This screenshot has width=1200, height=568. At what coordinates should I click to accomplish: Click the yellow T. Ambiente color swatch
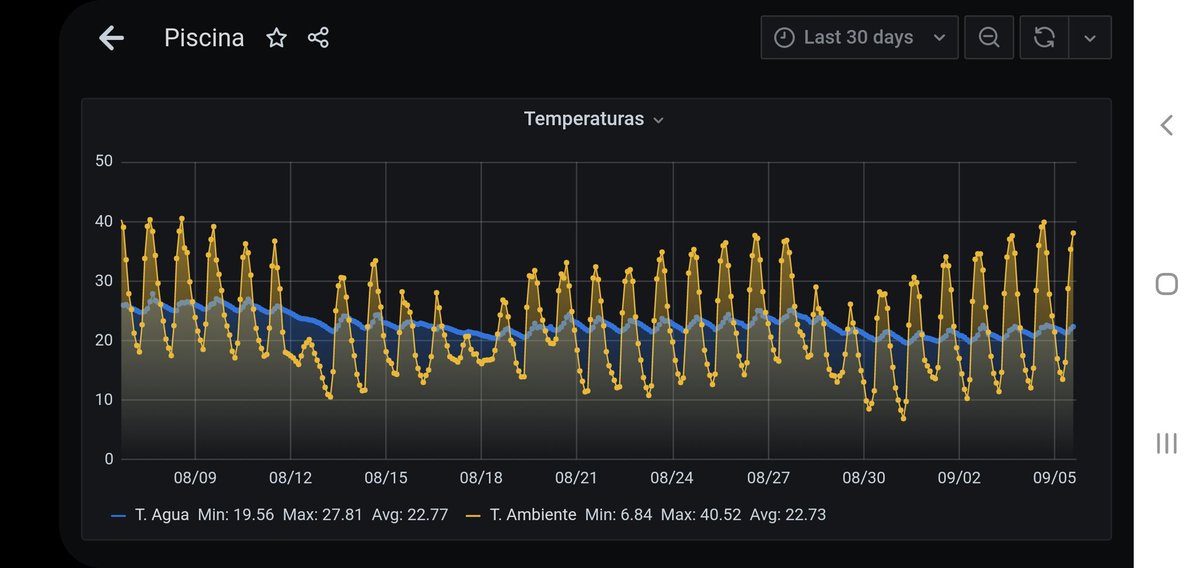(x=473, y=516)
